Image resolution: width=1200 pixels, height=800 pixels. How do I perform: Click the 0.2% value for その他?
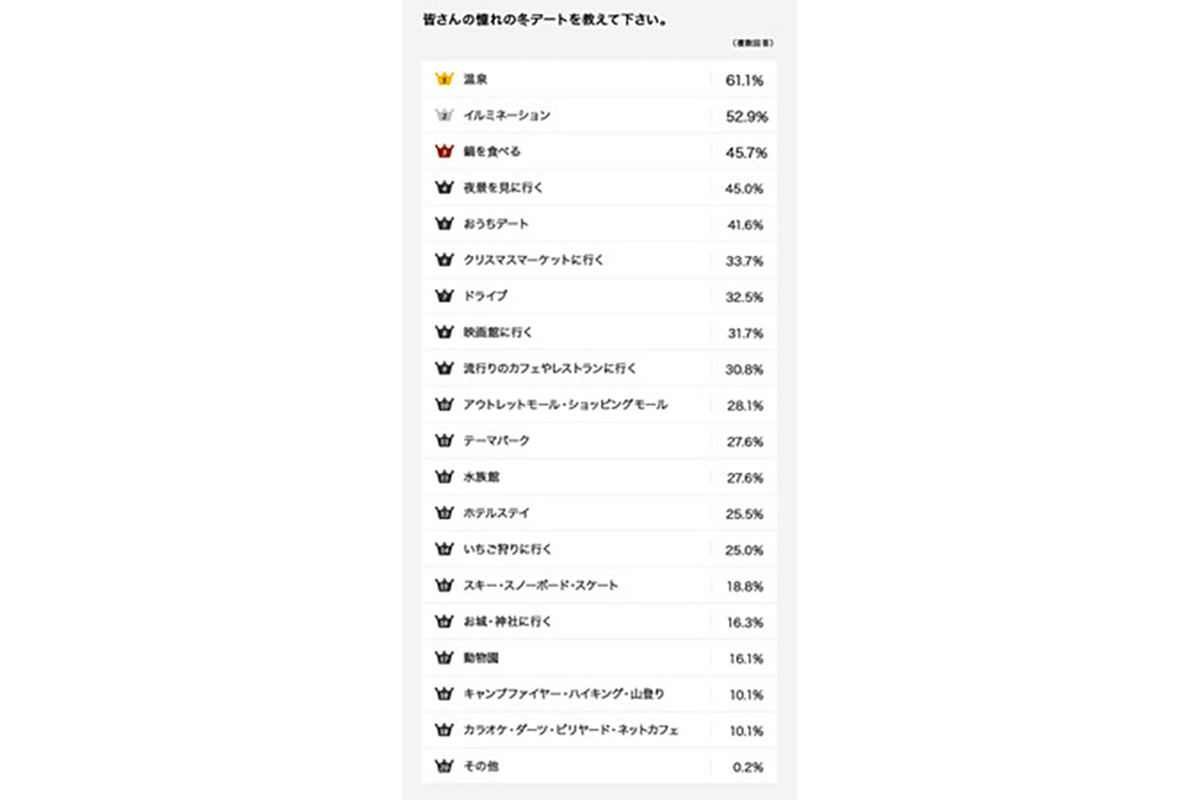[749, 767]
